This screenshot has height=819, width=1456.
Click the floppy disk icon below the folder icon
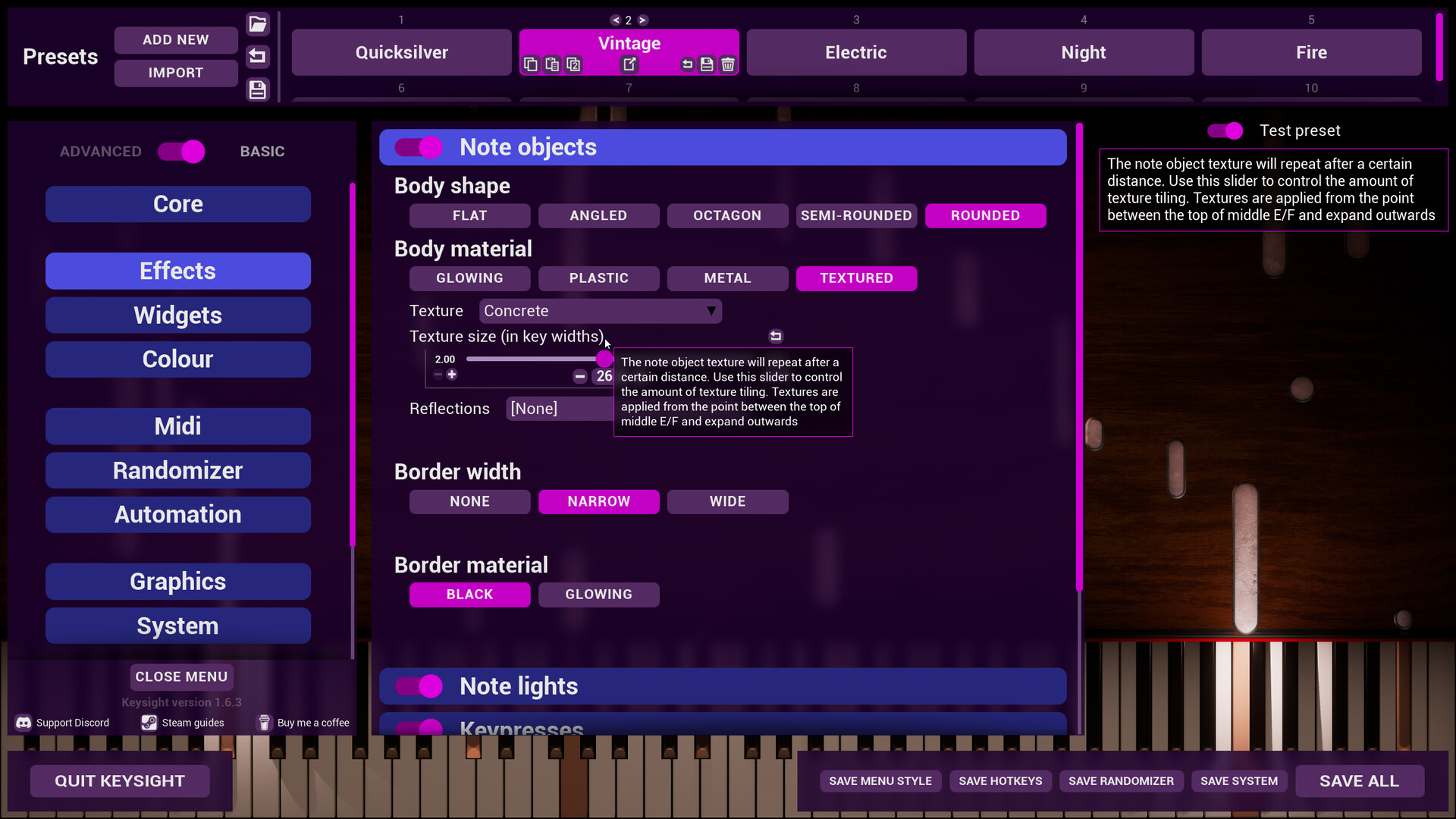pyautogui.click(x=258, y=89)
